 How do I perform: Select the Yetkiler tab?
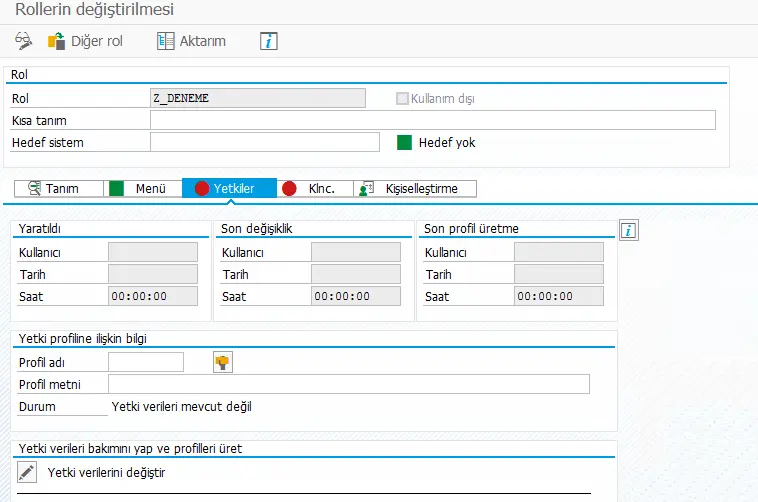tap(228, 188)
